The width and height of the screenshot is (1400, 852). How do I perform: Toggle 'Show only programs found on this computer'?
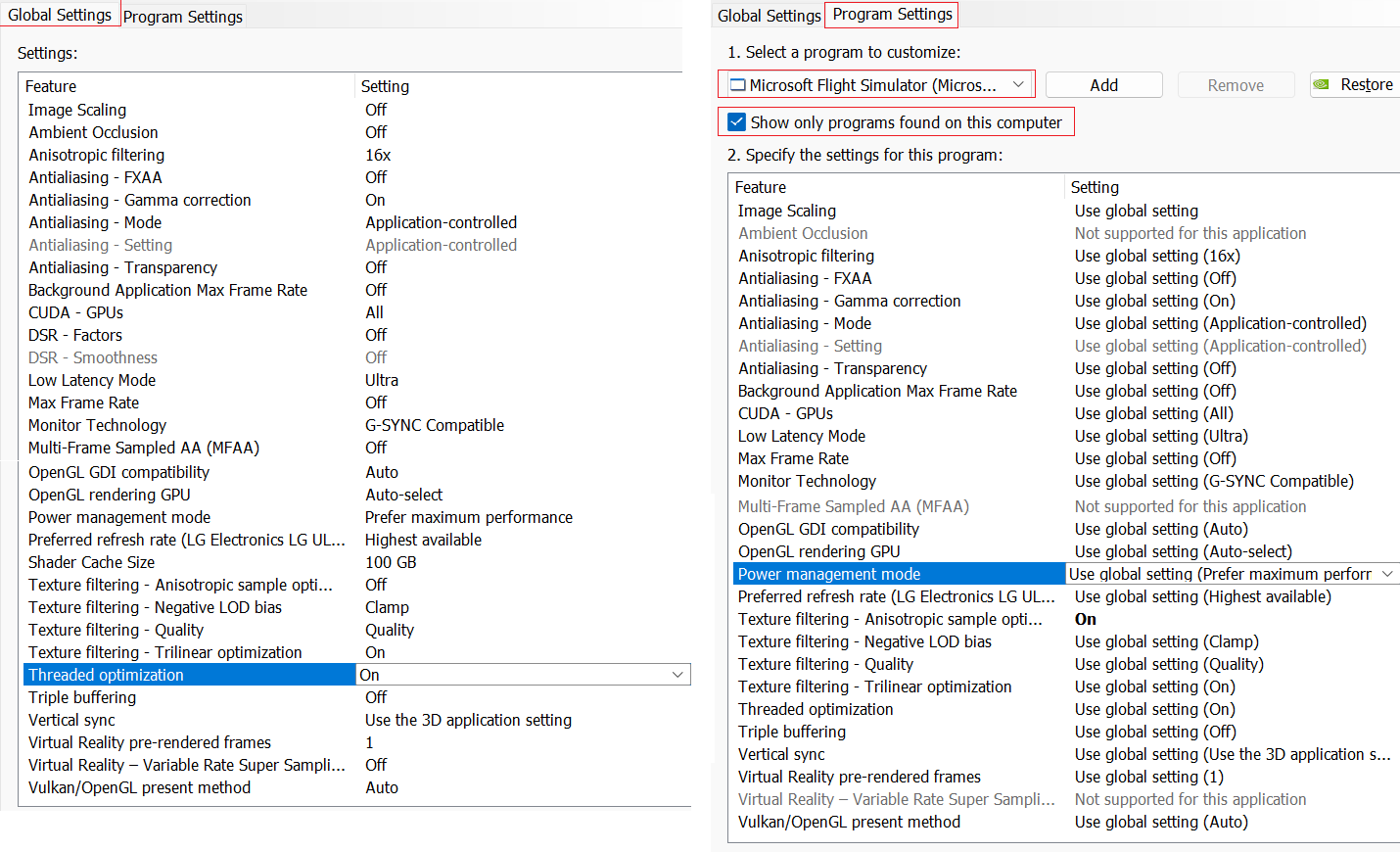click(x=737, y=122)
